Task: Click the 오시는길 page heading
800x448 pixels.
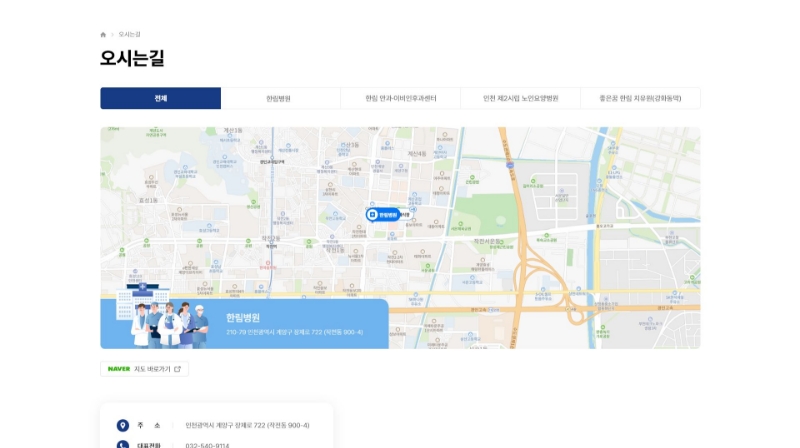Action: pos(132,58)
